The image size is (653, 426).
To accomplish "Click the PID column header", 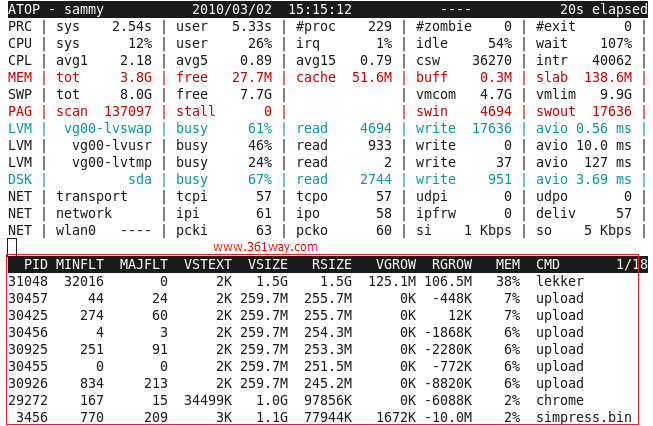I will pos(36,264).
